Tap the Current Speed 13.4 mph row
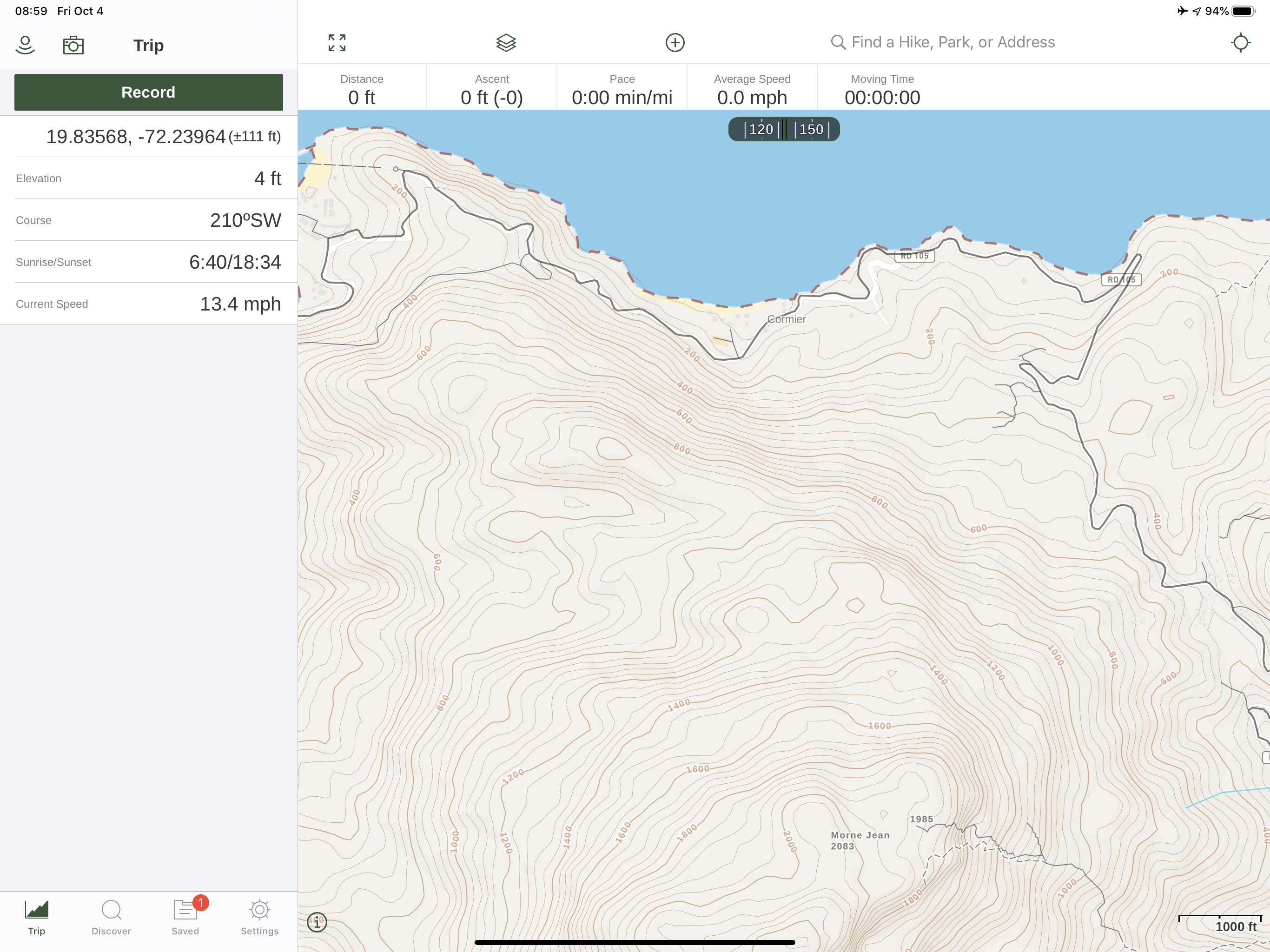1270x952 pixels. (x=149, y=304)
